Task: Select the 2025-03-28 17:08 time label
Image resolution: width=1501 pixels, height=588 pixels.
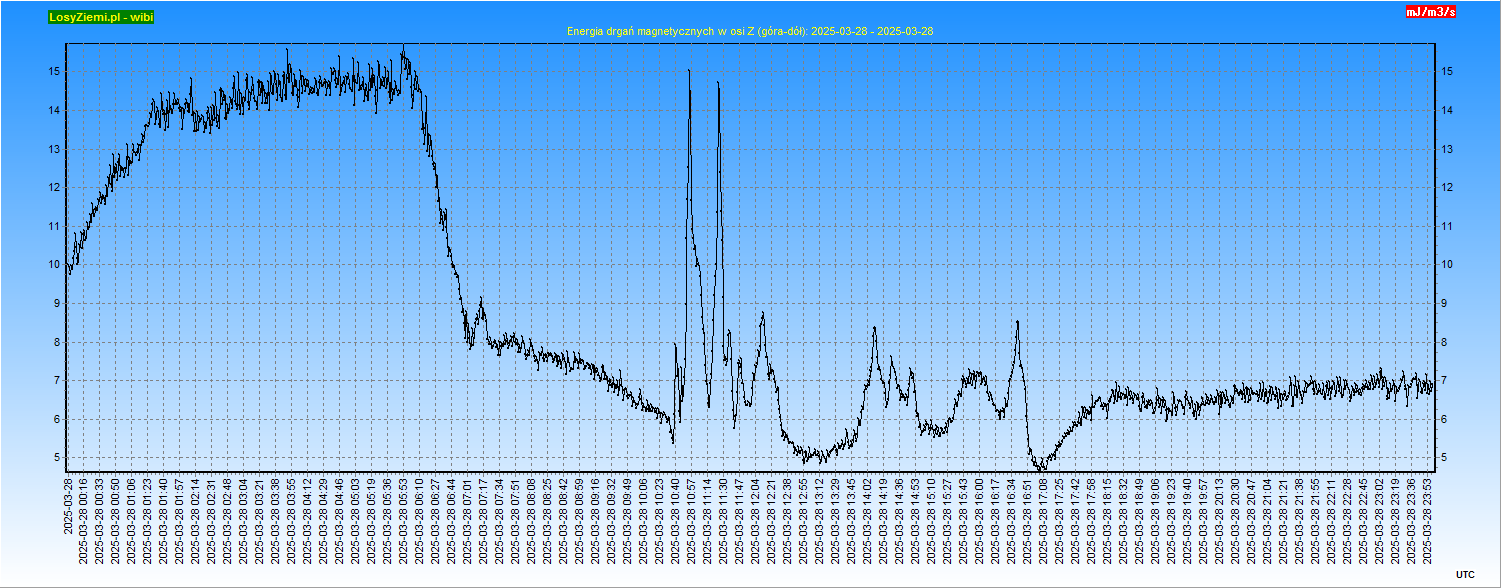Action: tap(1044, 519)
